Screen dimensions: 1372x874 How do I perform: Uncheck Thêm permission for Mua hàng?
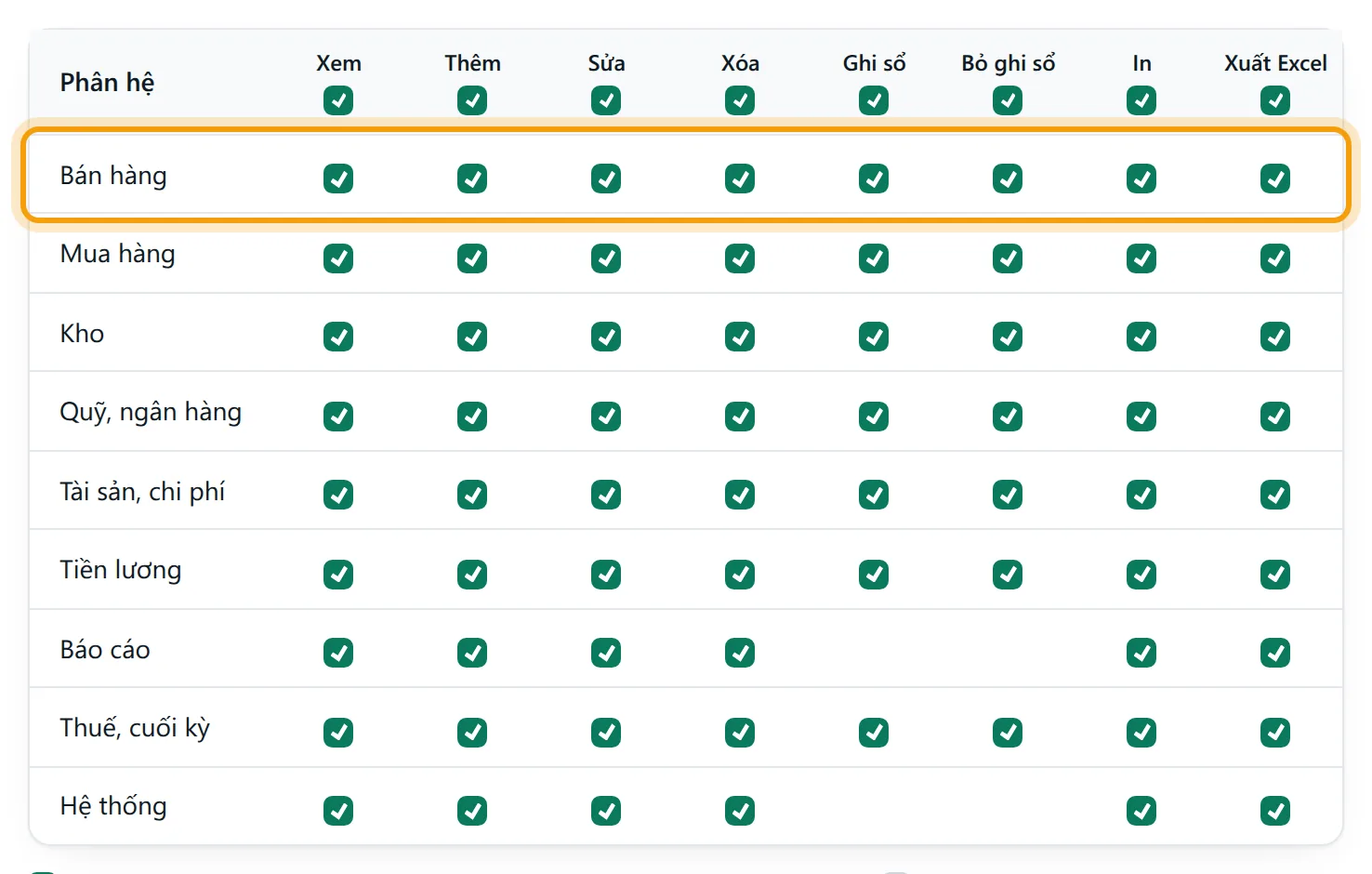(x=472, y=258)
